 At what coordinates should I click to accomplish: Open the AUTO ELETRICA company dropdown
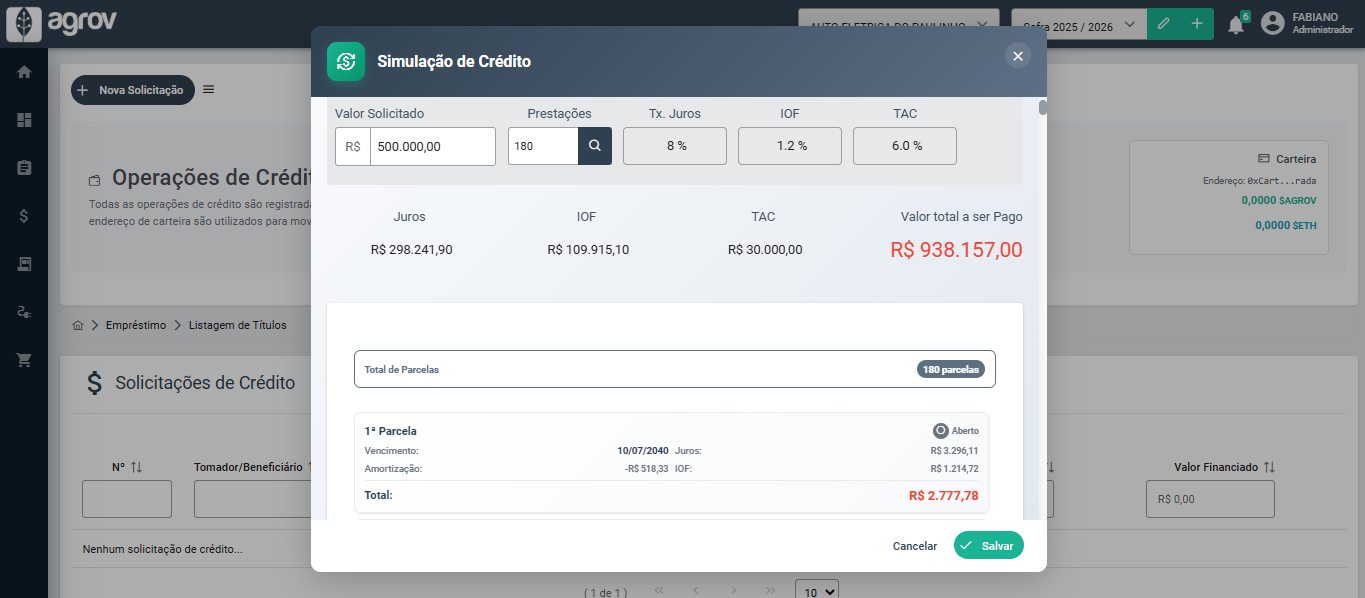point(897,24)
